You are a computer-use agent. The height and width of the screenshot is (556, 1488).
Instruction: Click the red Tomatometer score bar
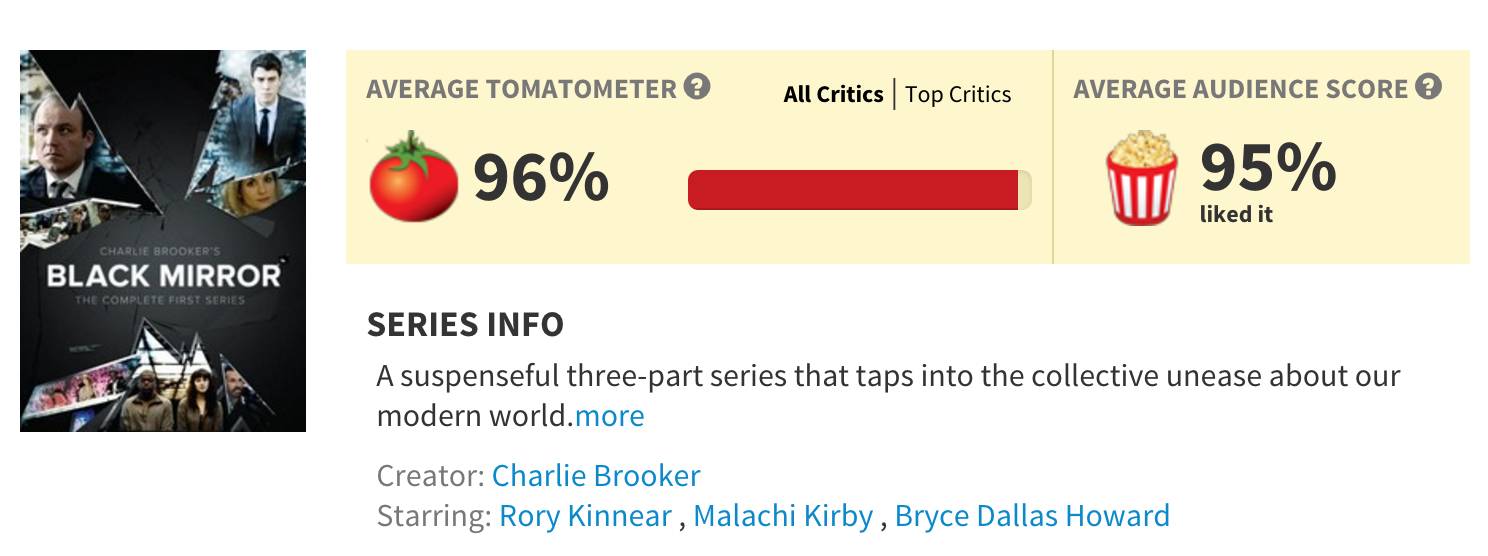click(x=853, y=190)
